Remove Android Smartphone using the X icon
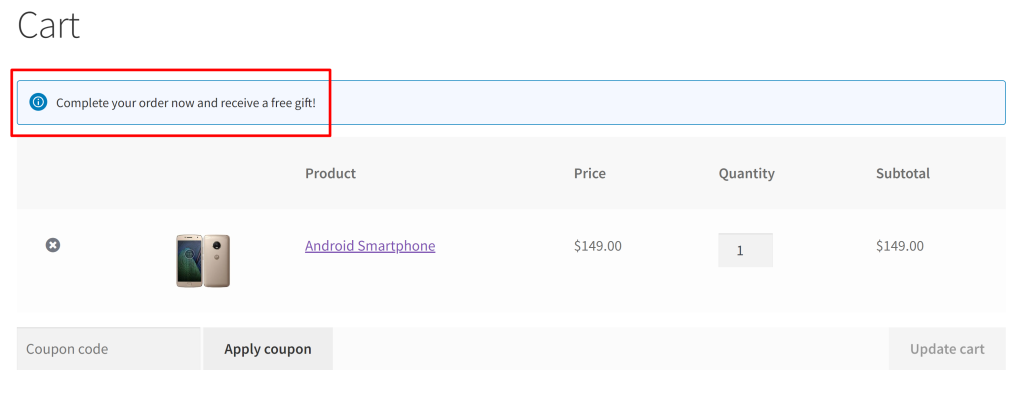Image resolution: width=1024 pixels, height=410 pixels. (53, 245)
